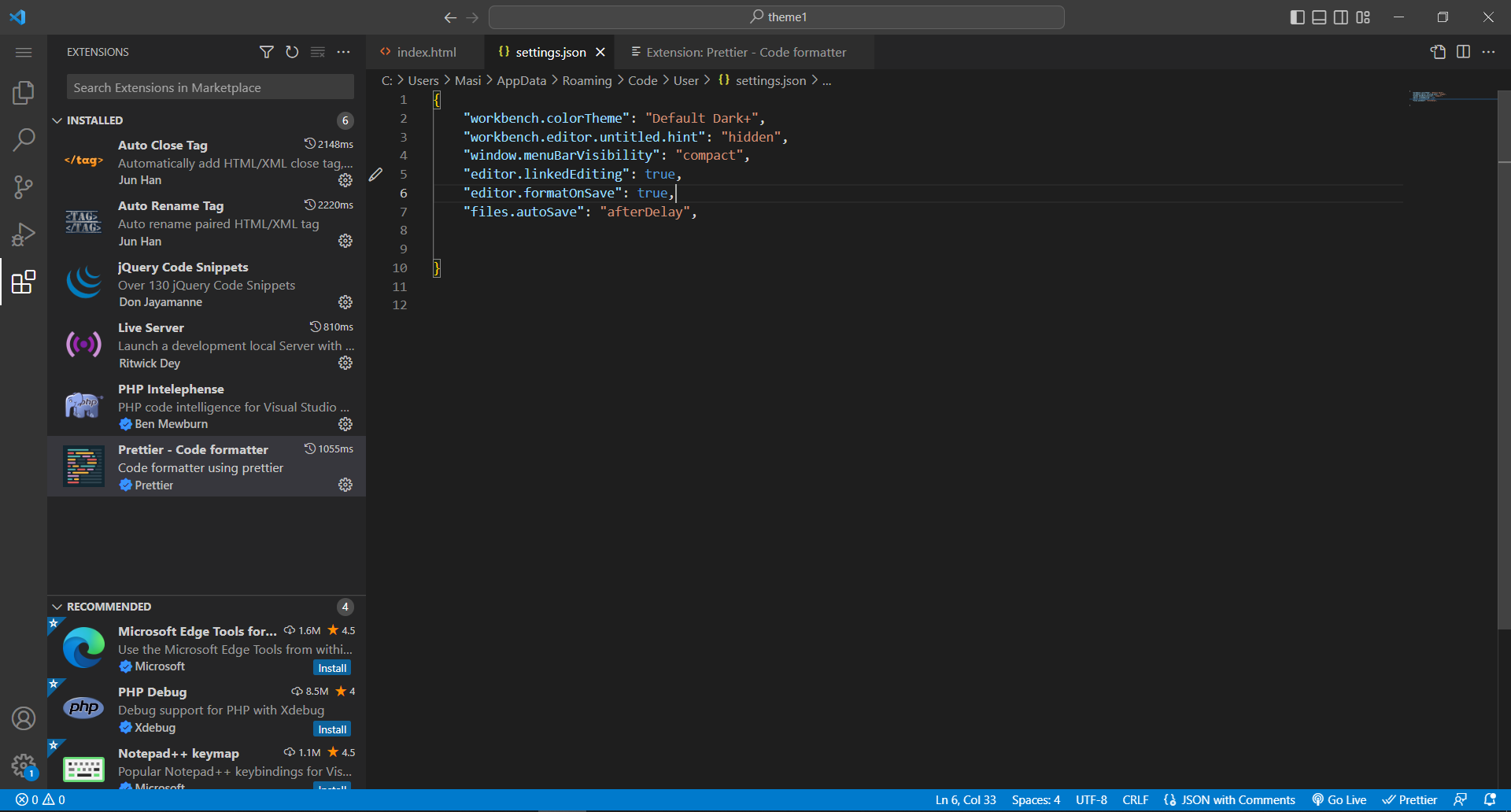
Task: Install Microsoft Edge Tools extension
Action: pyautogui.click(x=332, y=668)
